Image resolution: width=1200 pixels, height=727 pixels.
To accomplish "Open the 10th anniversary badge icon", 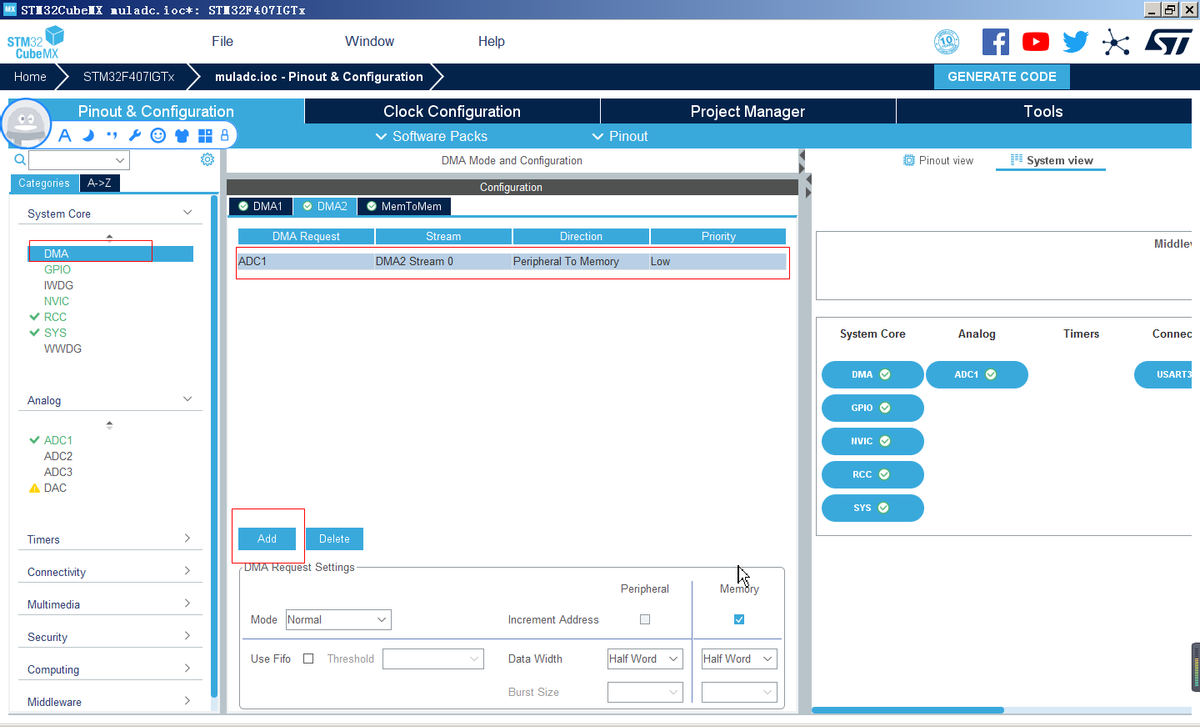I will pyautogui.click(x=947, y=42).
